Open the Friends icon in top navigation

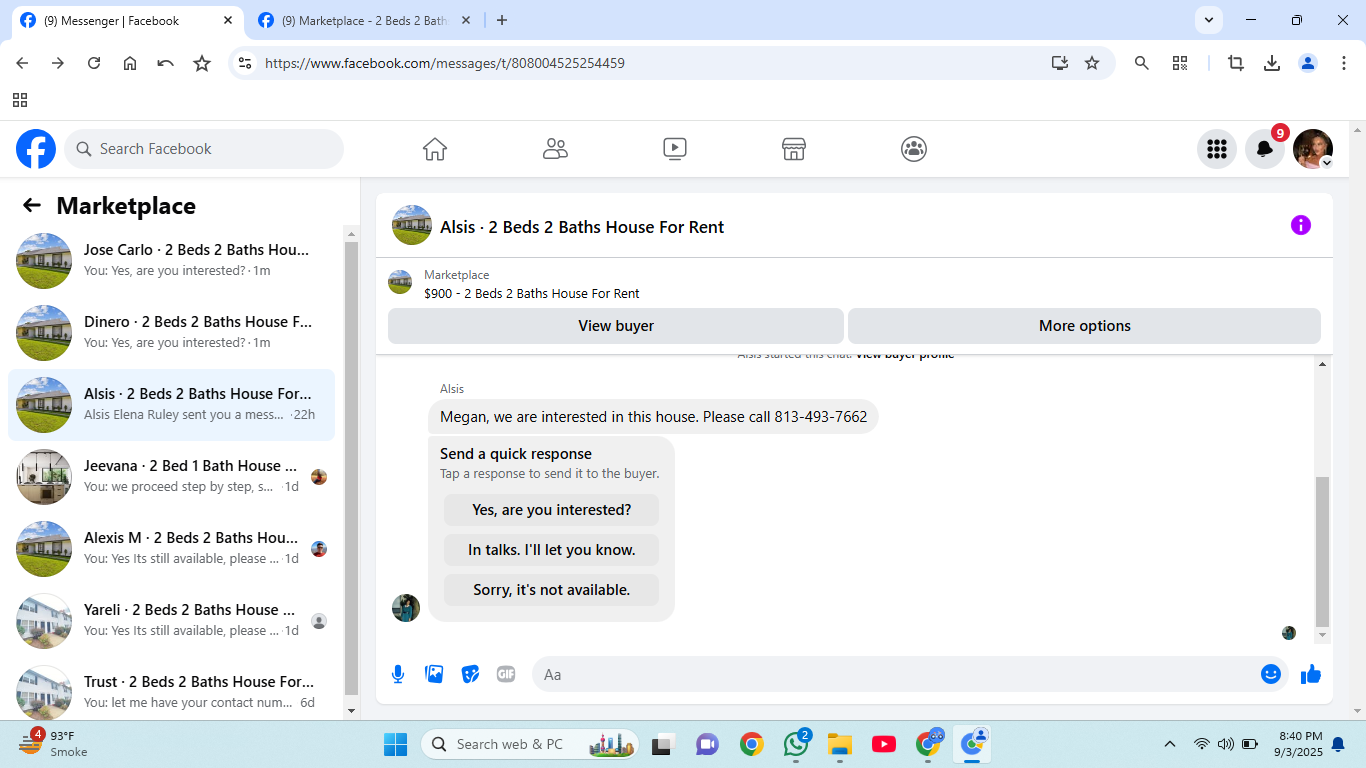tap(555, 149)
